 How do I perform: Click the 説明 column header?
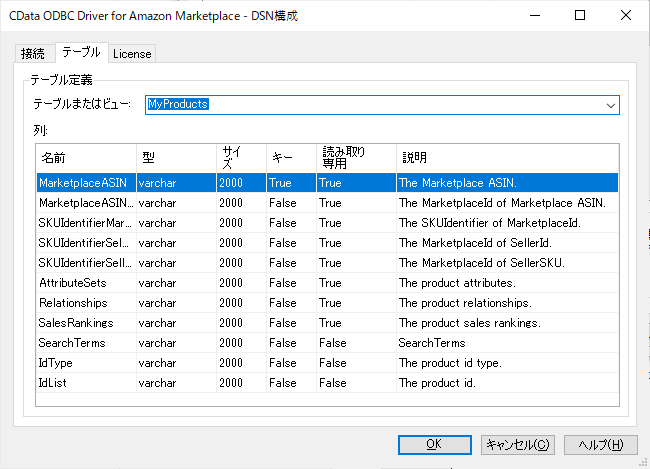[x=505, y=158]
